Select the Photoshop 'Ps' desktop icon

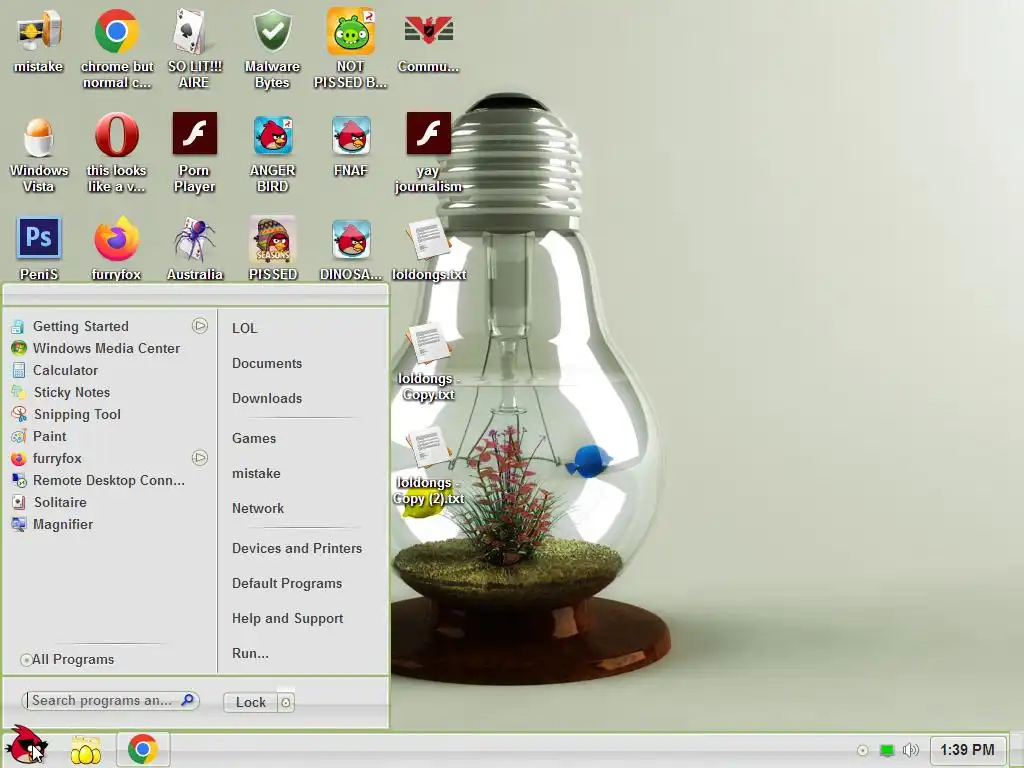click(39, 238)
